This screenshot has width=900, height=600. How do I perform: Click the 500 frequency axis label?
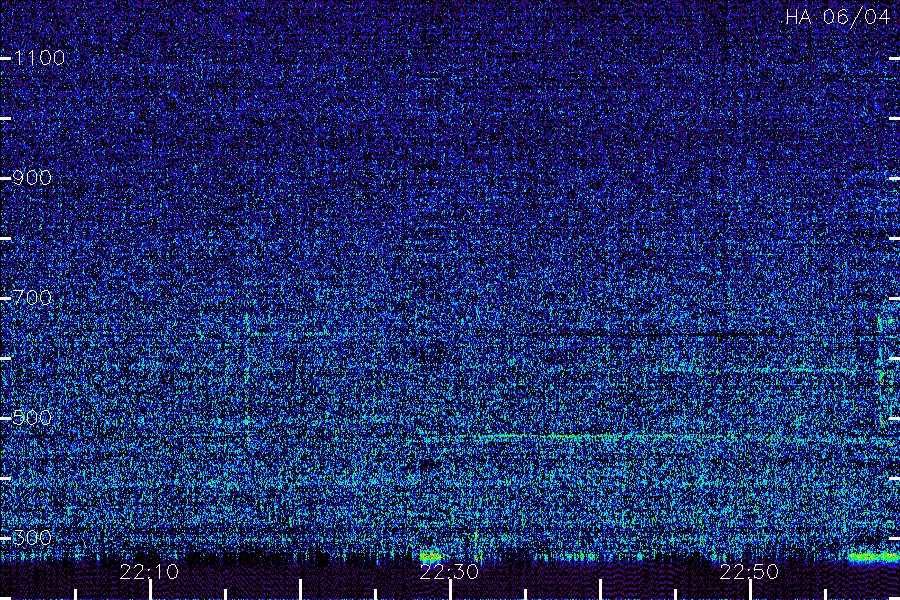pos(32,418)
